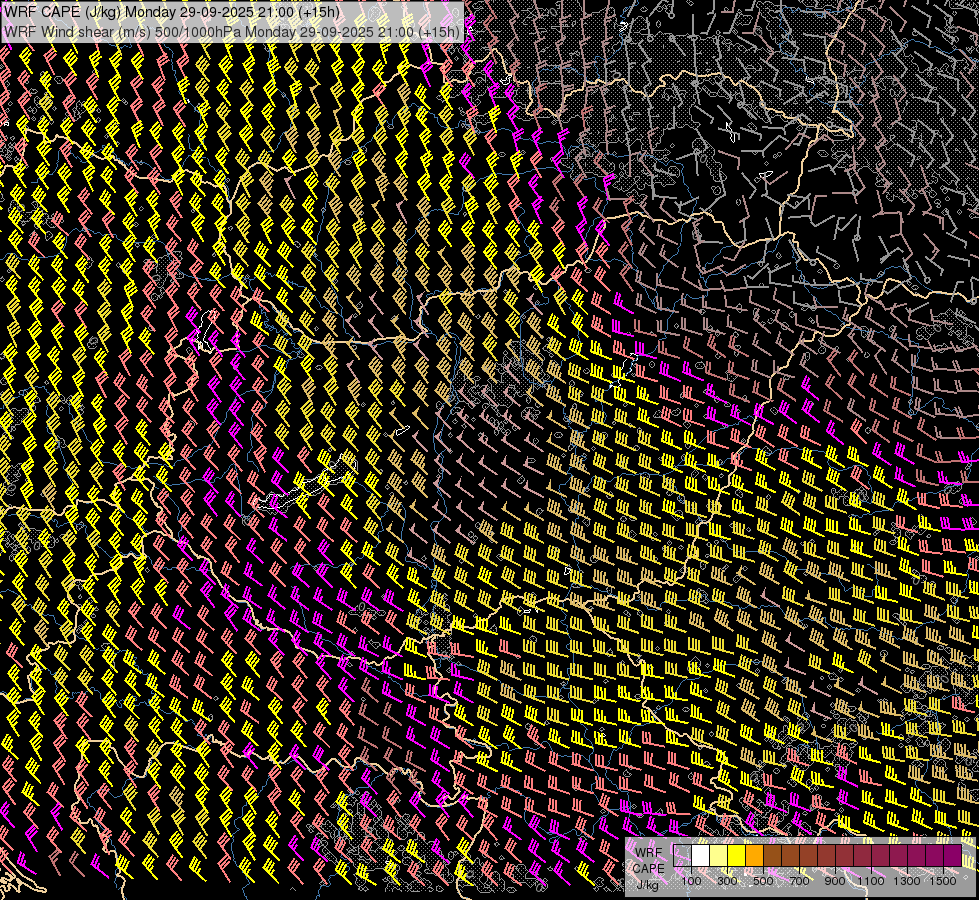
Task: Pick the bright yellow legend swatch
Action: [x=736, y=855]
